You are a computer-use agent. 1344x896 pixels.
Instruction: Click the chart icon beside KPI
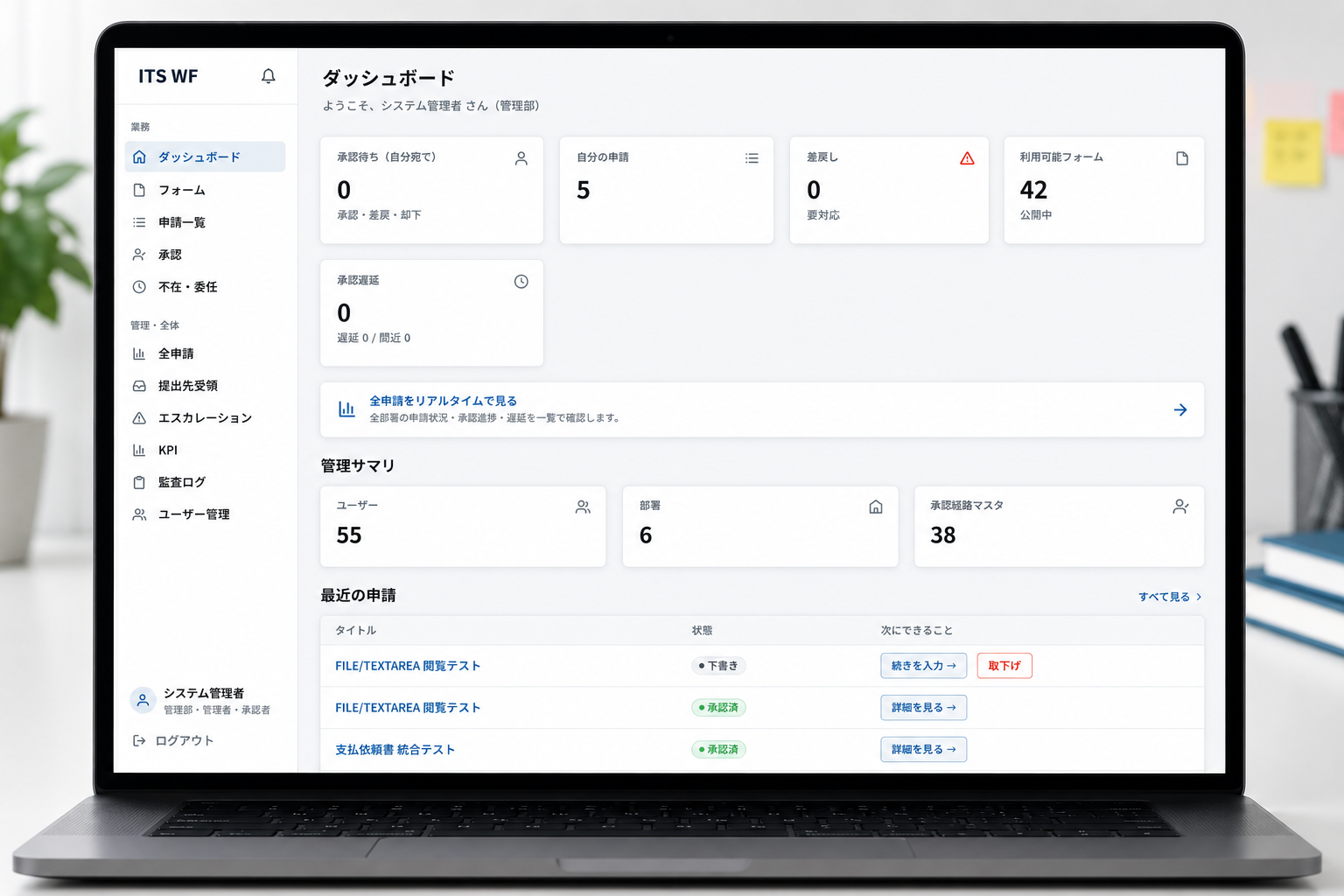pyautogui.click(x=139, y=450)
